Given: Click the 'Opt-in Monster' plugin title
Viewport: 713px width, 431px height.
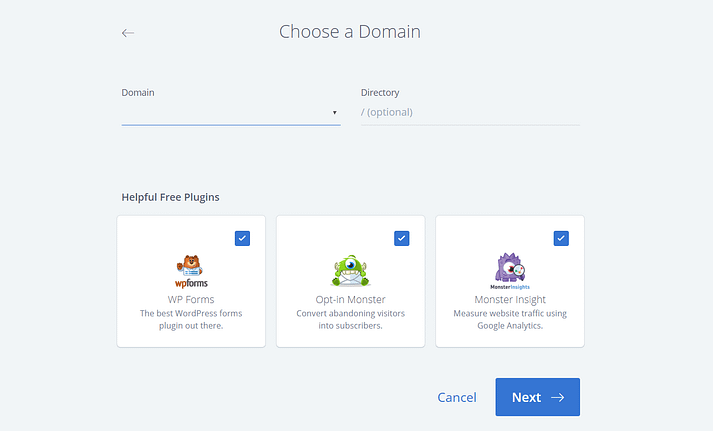Looking at the screenshot, I should coord(350,300).
